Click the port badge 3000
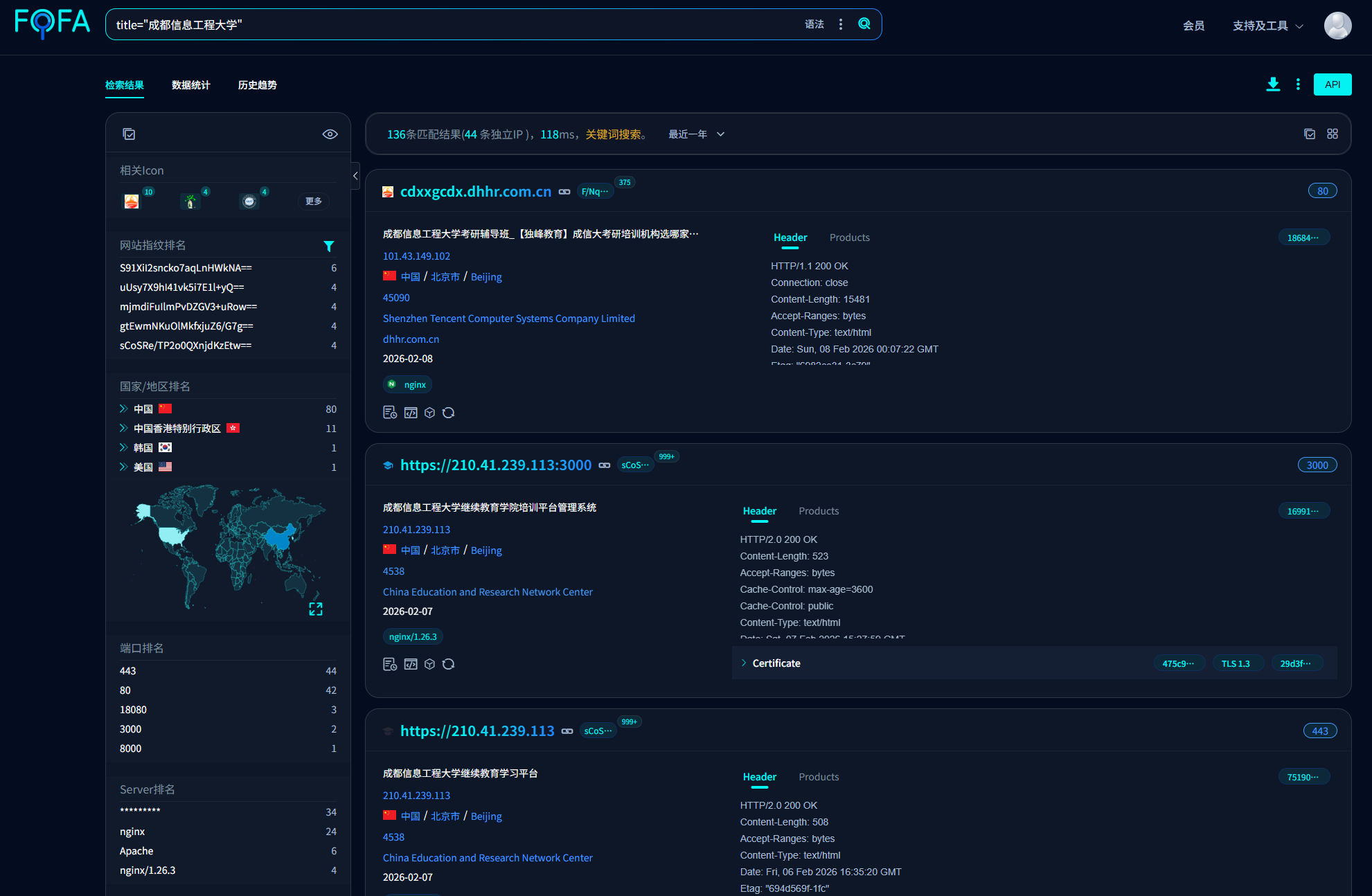Screen dimensions: 1372x896 (1317, 465)
